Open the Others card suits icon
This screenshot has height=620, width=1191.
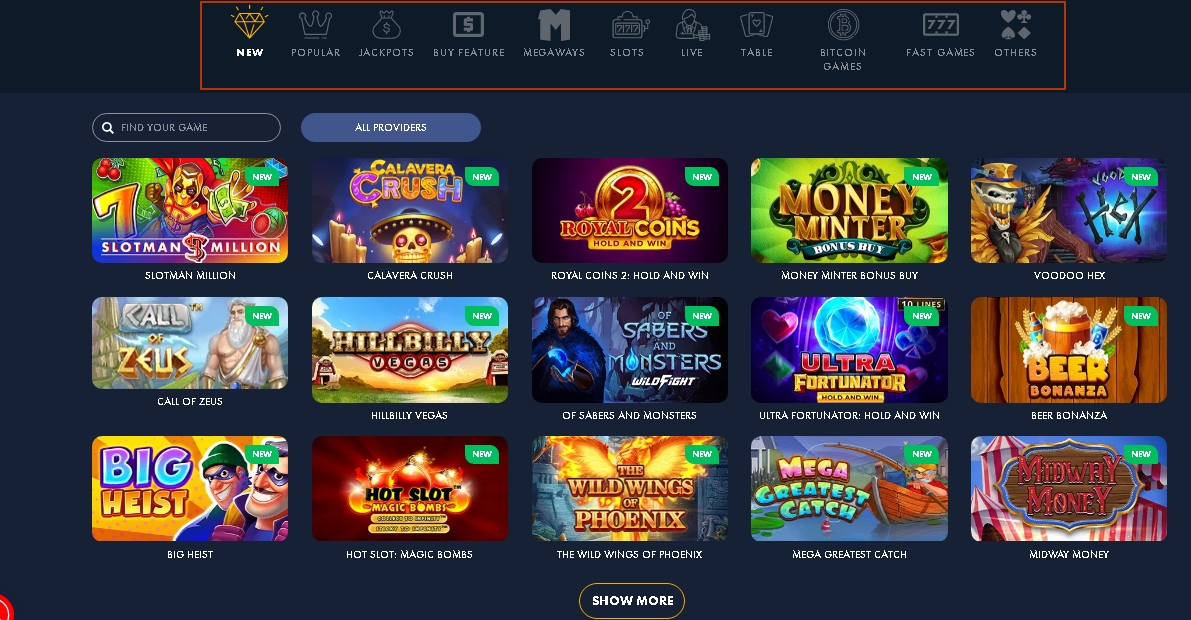[1015, 25]
